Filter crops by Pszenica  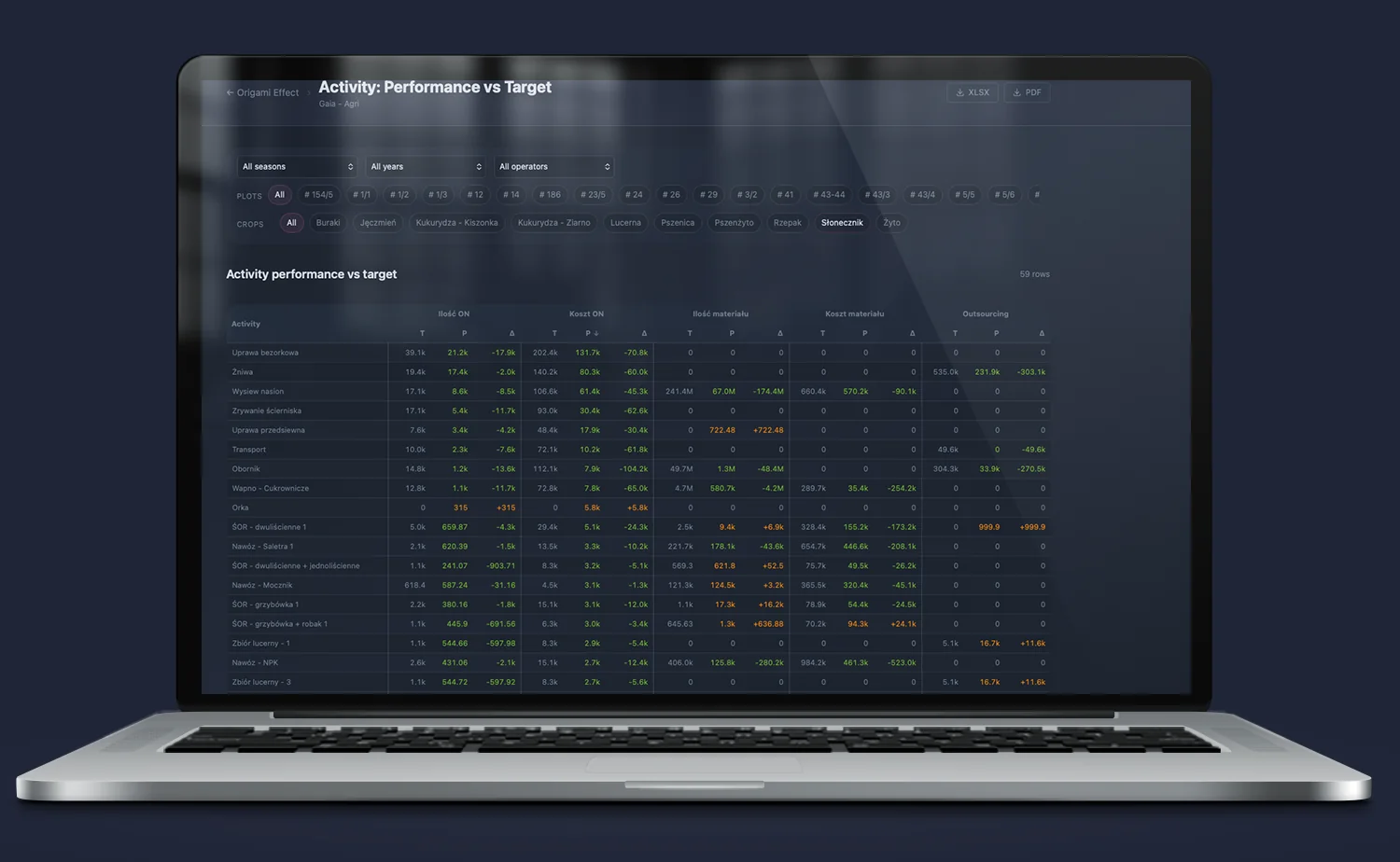click(x=678, y=223)
